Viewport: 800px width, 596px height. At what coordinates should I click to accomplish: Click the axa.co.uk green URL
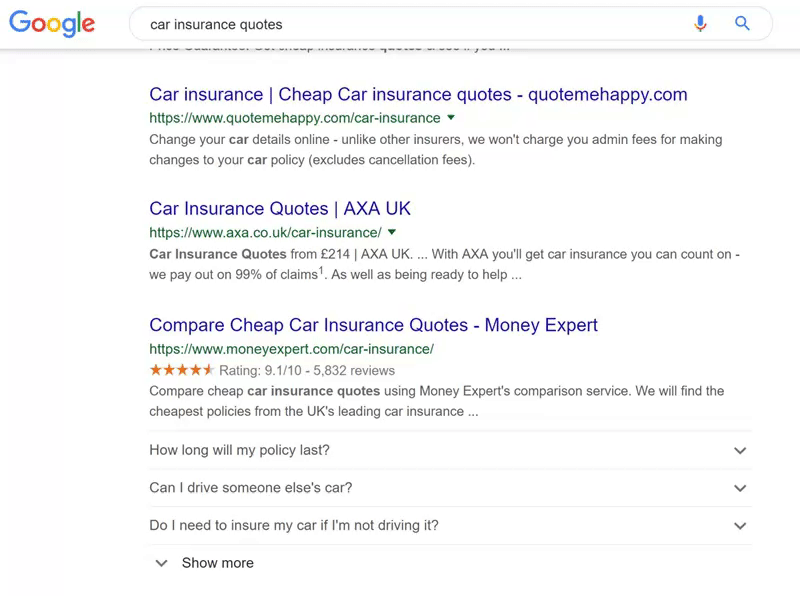tap(265, 233)
